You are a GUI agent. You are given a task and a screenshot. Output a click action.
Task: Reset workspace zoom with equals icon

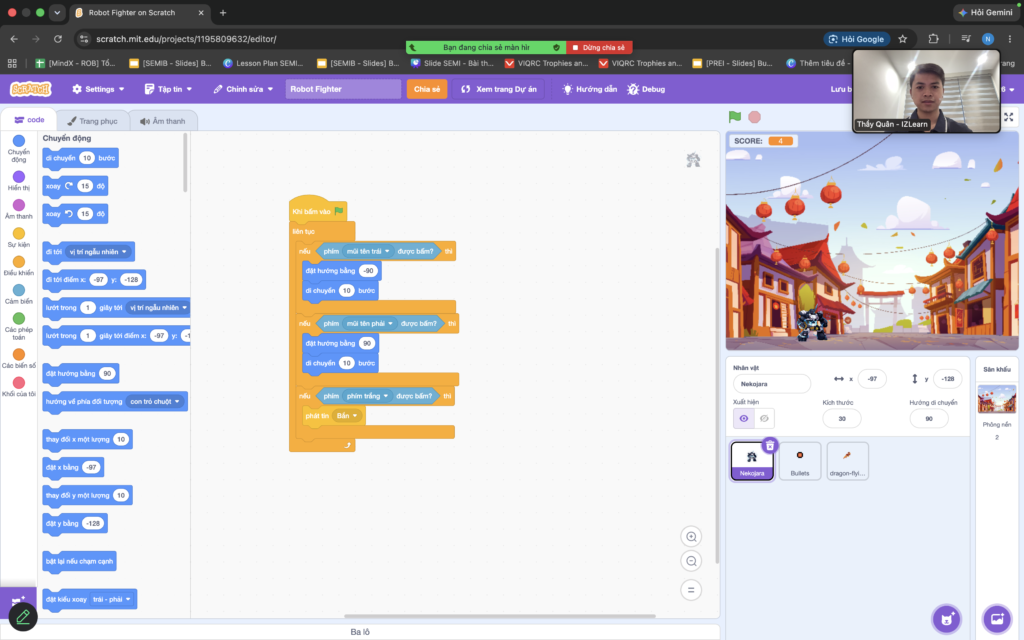(691, 590)
